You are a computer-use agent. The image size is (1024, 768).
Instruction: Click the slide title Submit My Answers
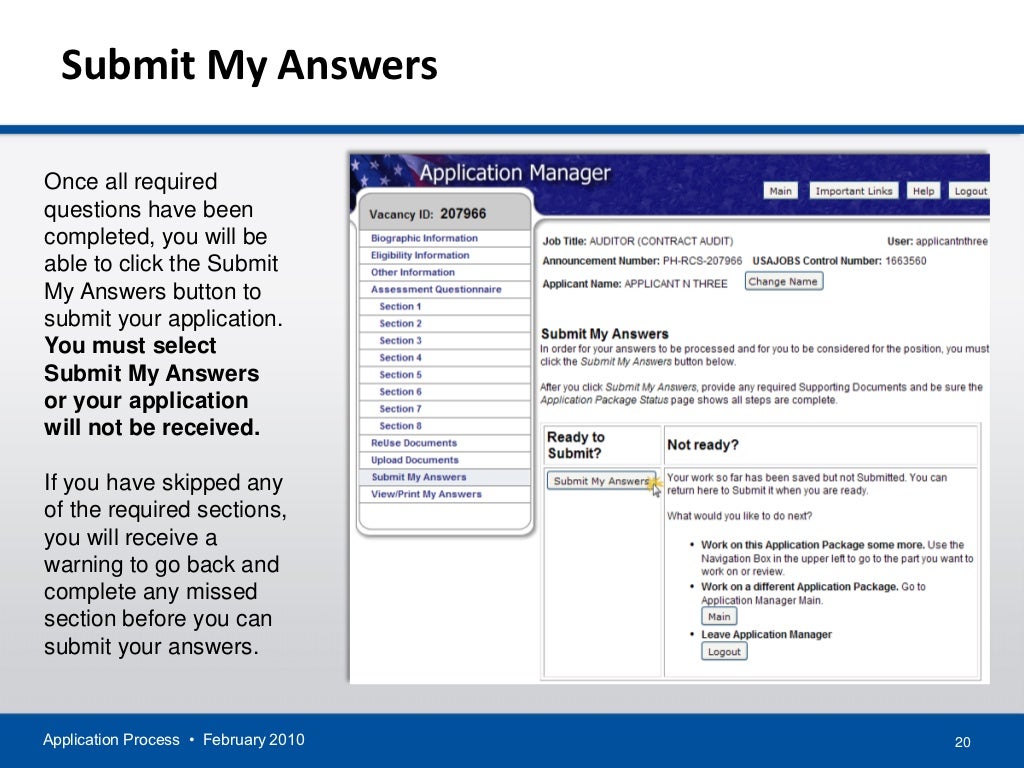249,65
